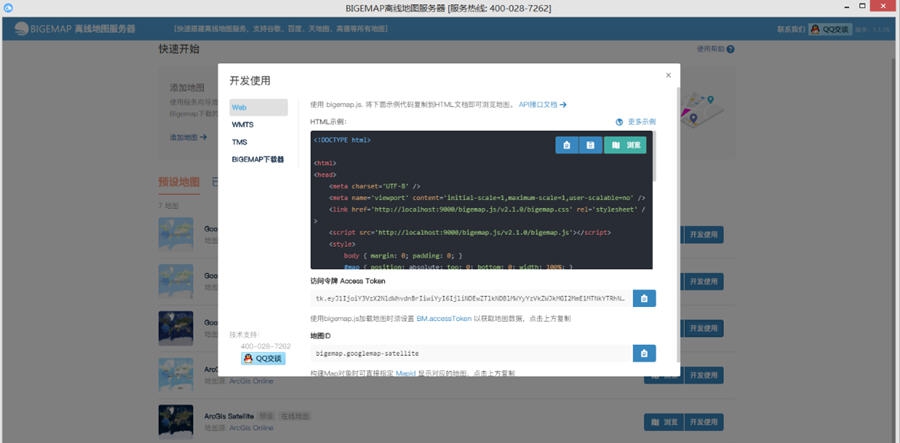Click 联系我们 in the header

[791, 29]
